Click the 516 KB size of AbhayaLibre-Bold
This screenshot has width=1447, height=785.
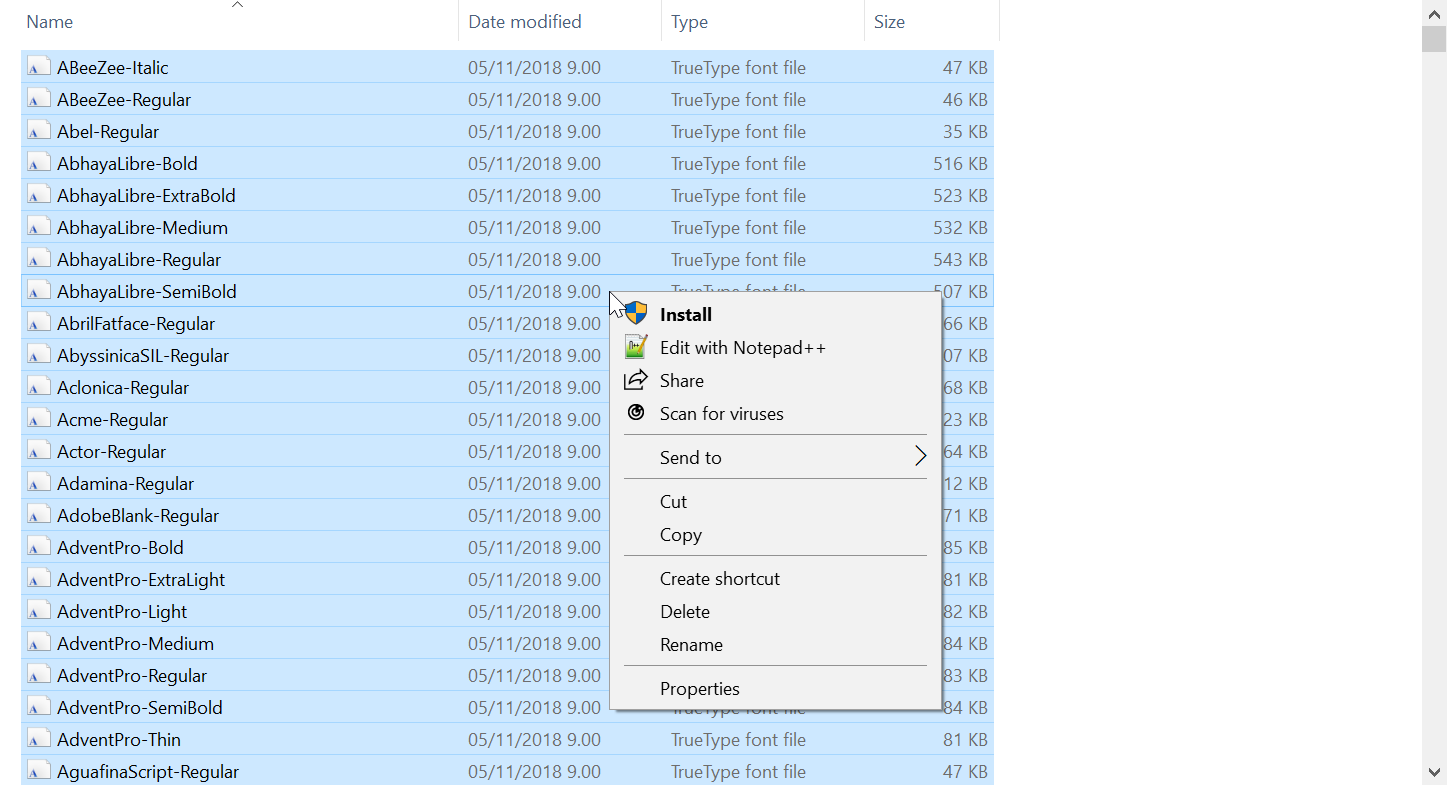960,164
